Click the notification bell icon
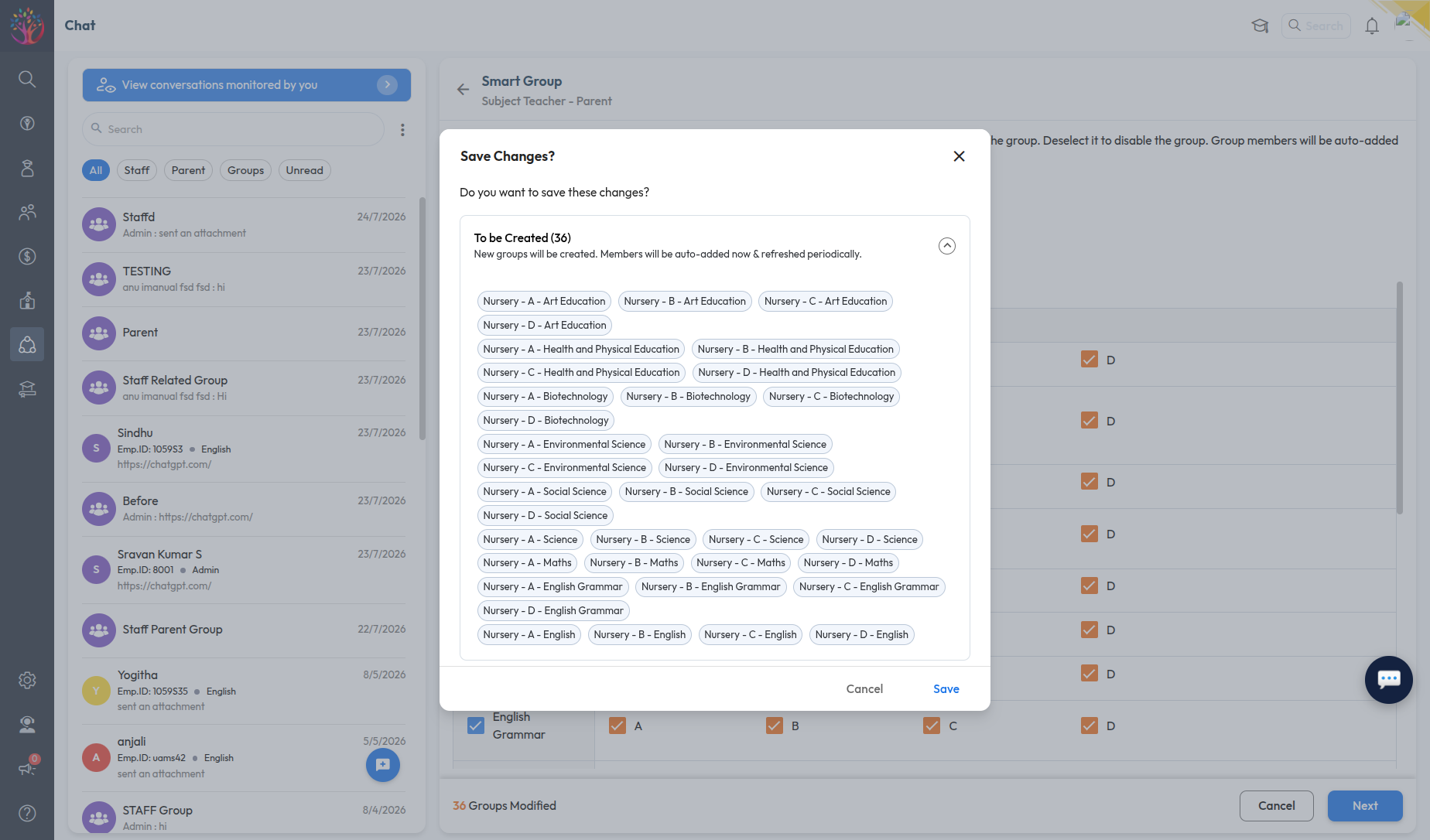This screenshot has height=840, width=1430. [1372, 26]
